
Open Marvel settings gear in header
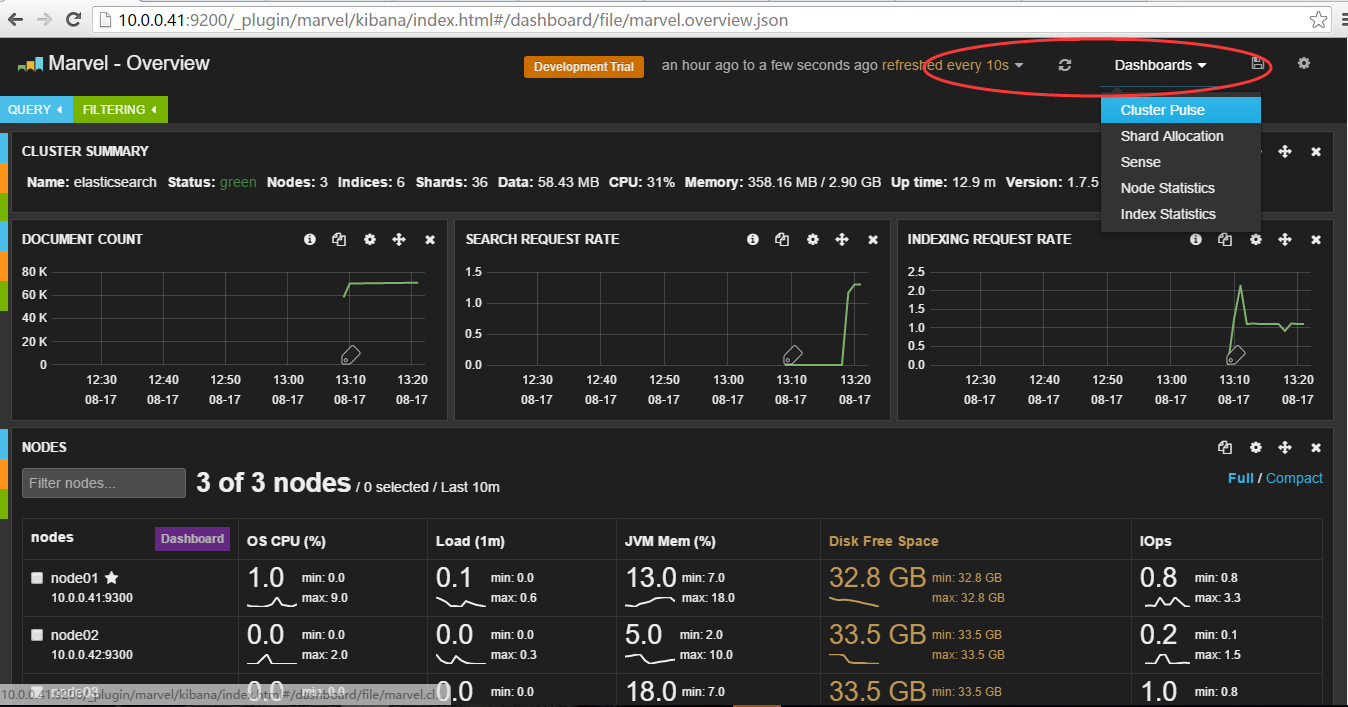1304,63
